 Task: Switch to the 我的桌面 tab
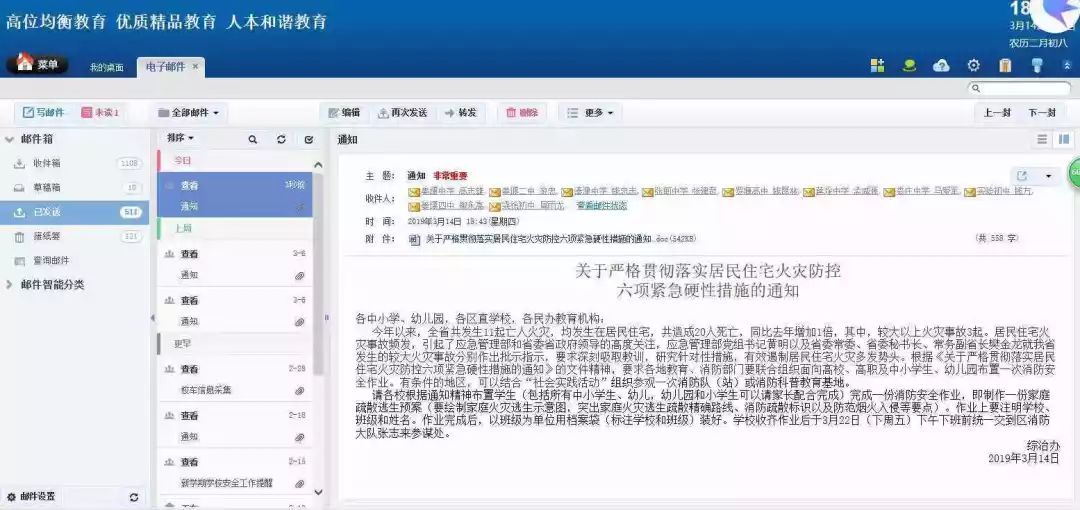coord(106,68)
